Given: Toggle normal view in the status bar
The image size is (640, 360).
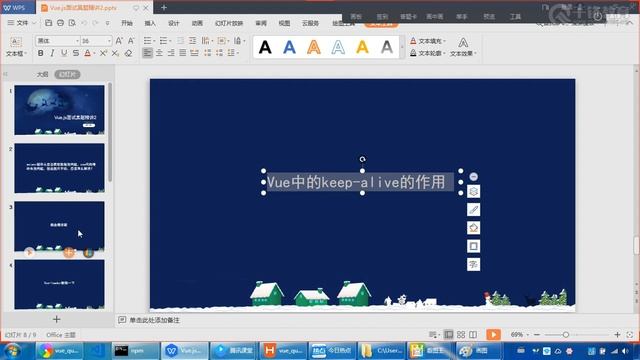Looking at the screenshot, I should pos(449,335).
